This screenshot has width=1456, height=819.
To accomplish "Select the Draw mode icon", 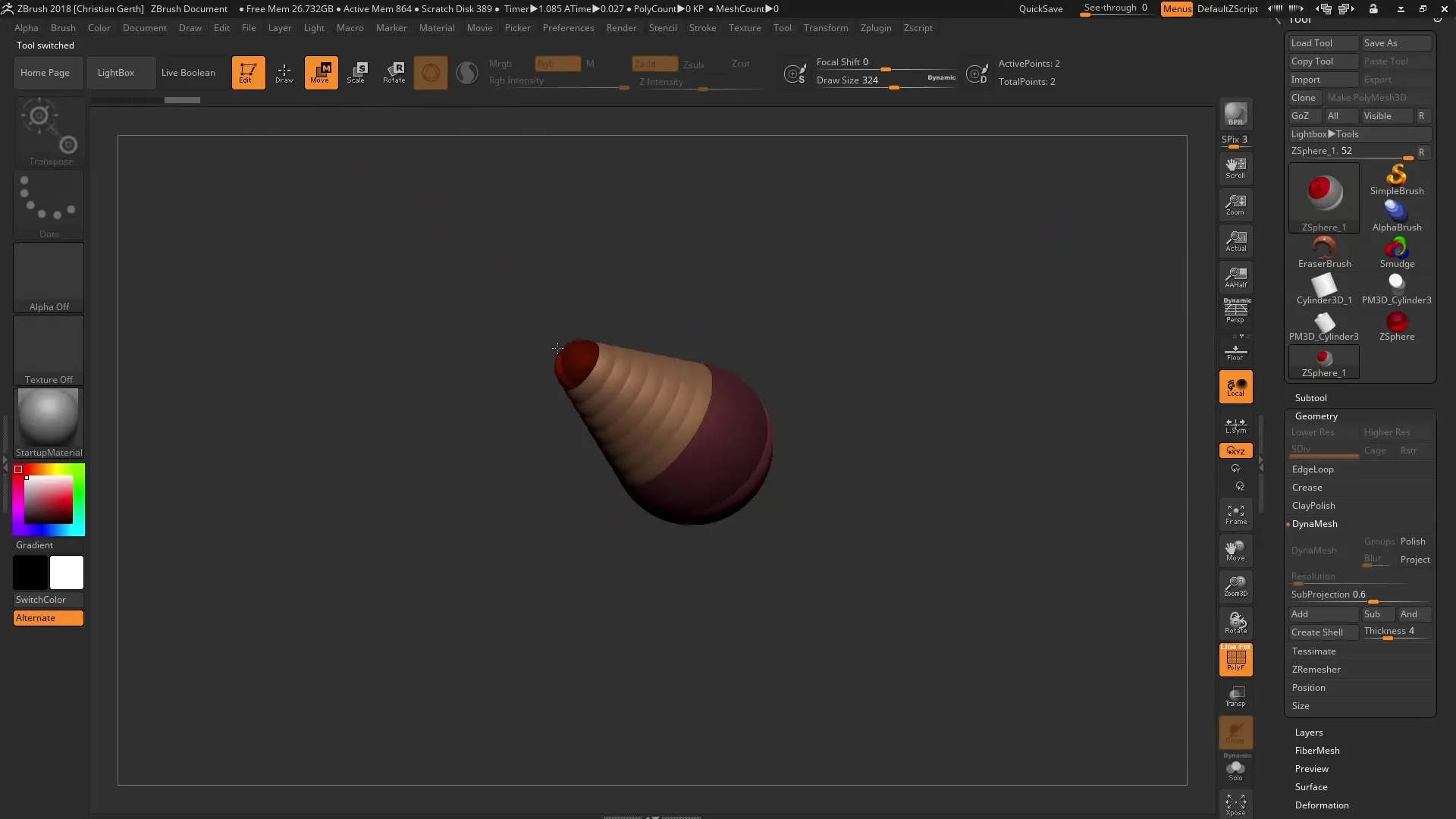I will tap(284, 73).
